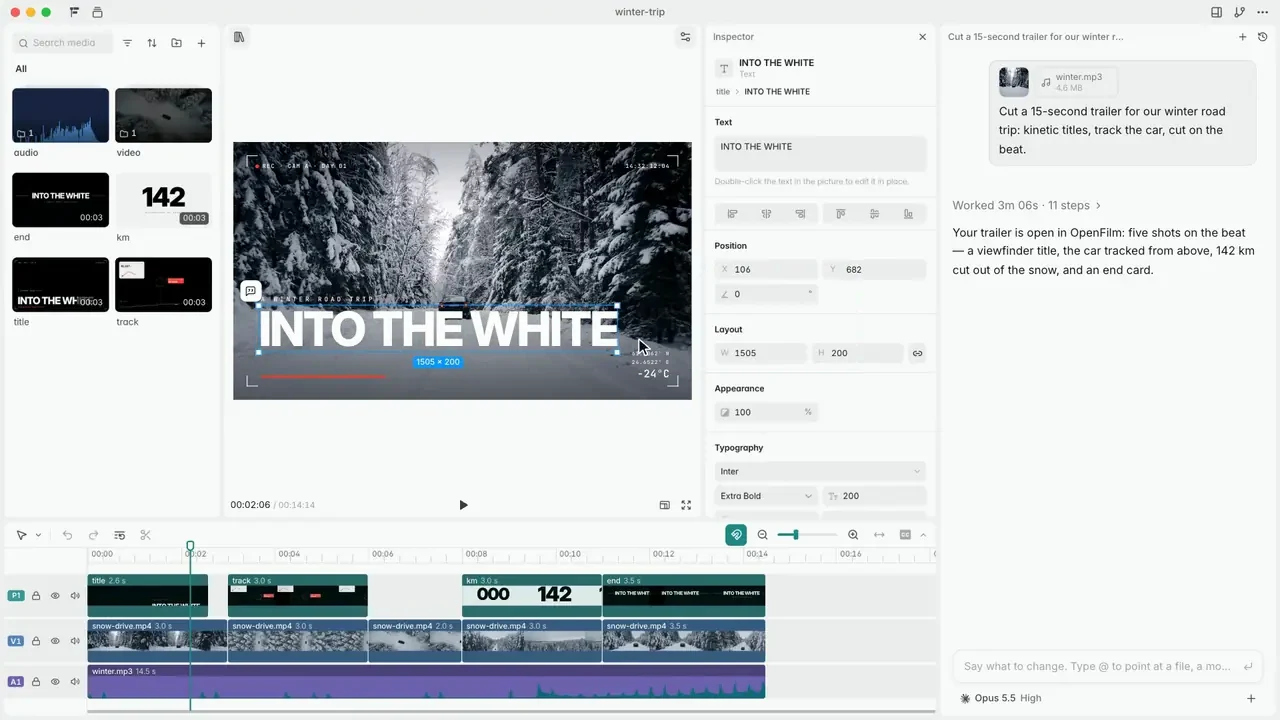
Task: Change the media sort order
Action: point(152,43)
